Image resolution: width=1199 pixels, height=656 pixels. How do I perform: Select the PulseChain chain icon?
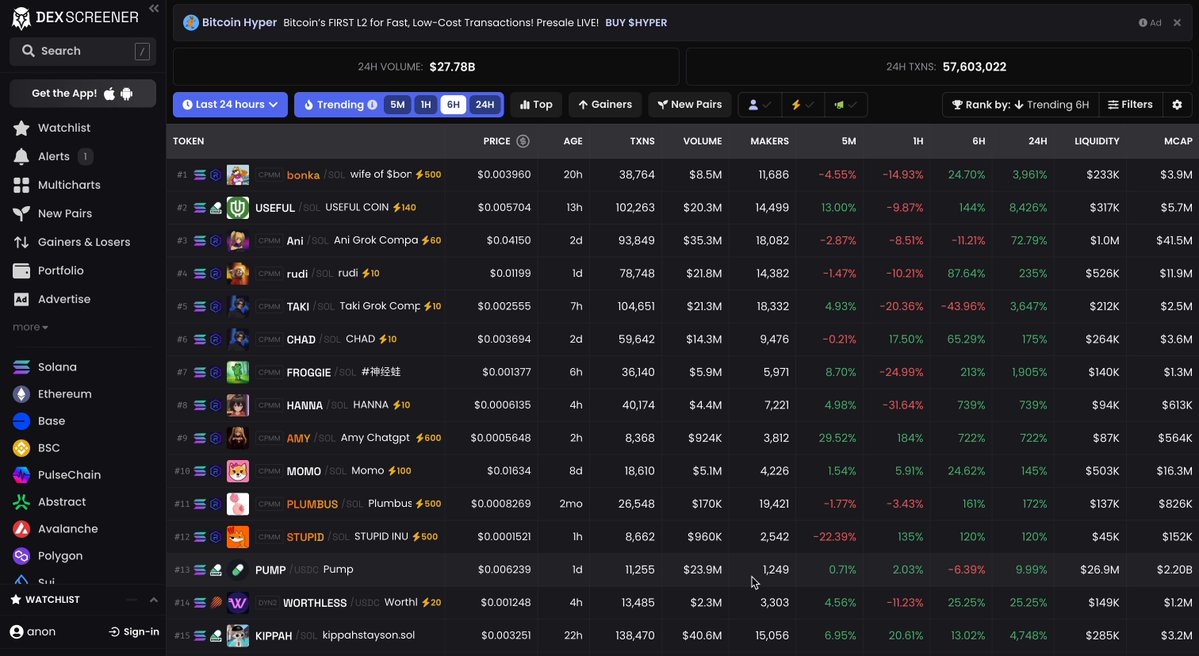(21, 475)
